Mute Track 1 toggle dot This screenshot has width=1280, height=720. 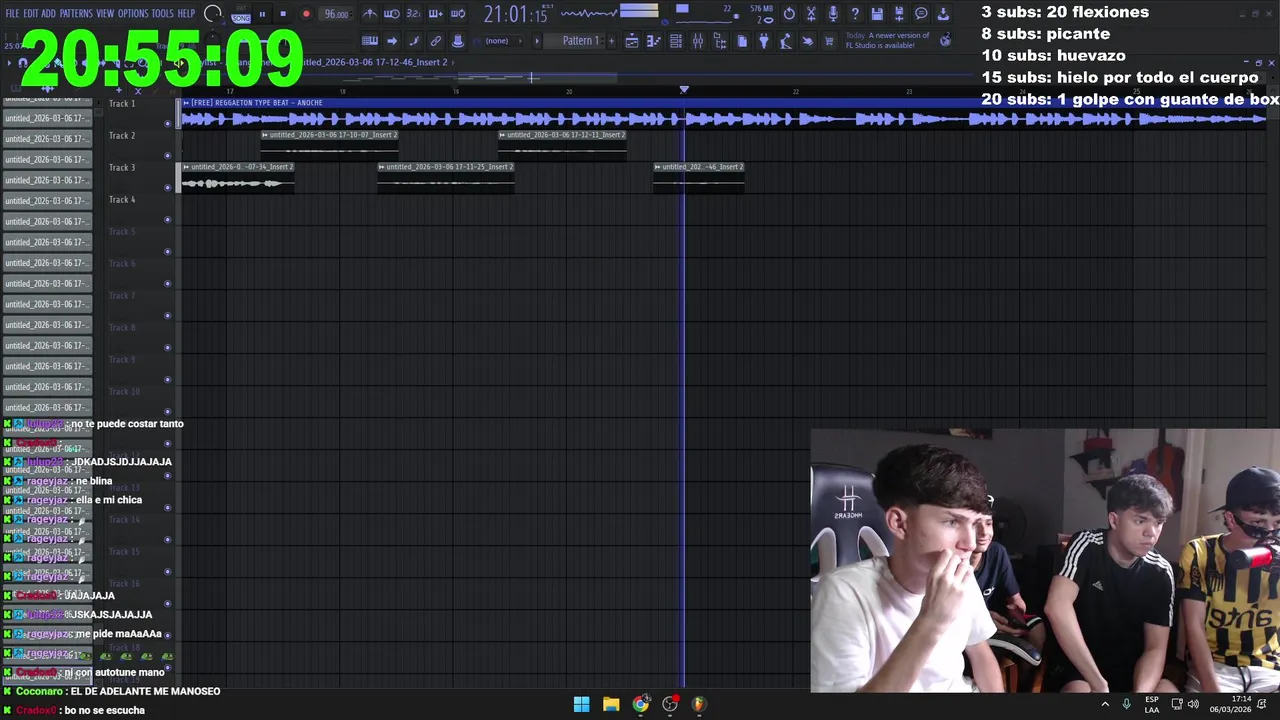pyautogui.click(x=167, y=123)
